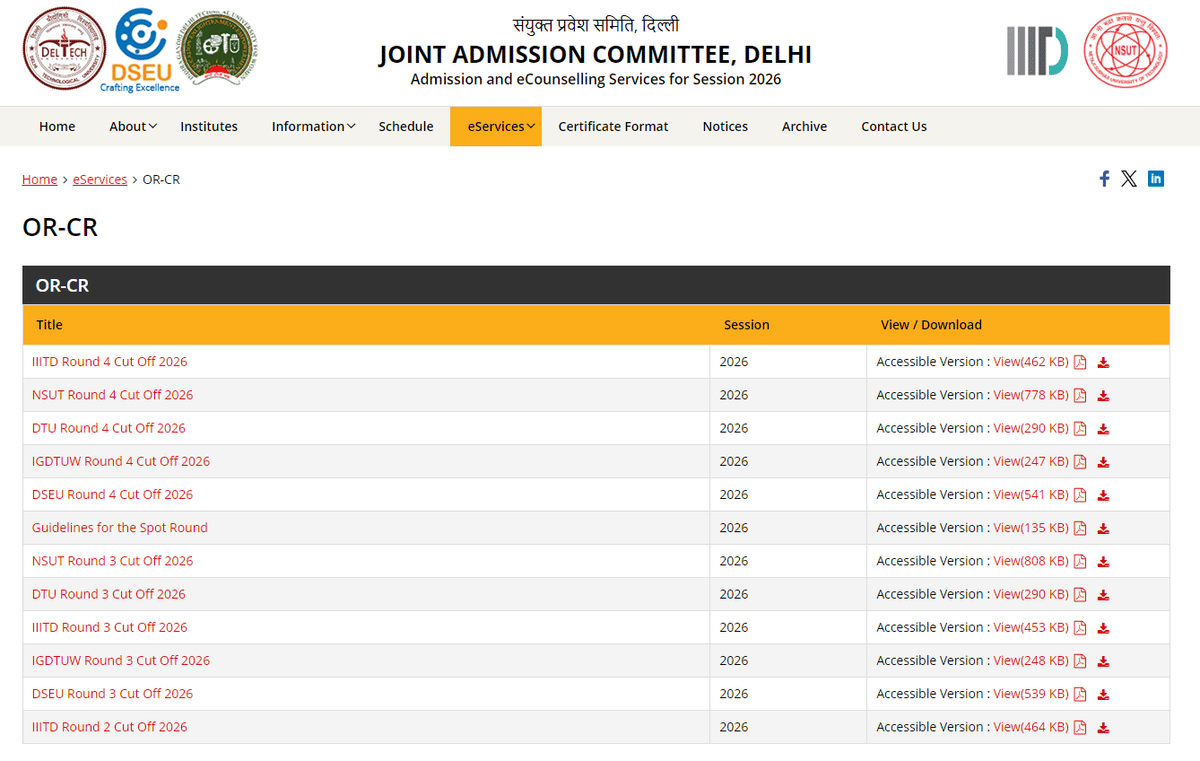The width and height of the screenshot is (1200, 761).
Task: Click View(462 KB) link
Action: tap(1031, 362)
